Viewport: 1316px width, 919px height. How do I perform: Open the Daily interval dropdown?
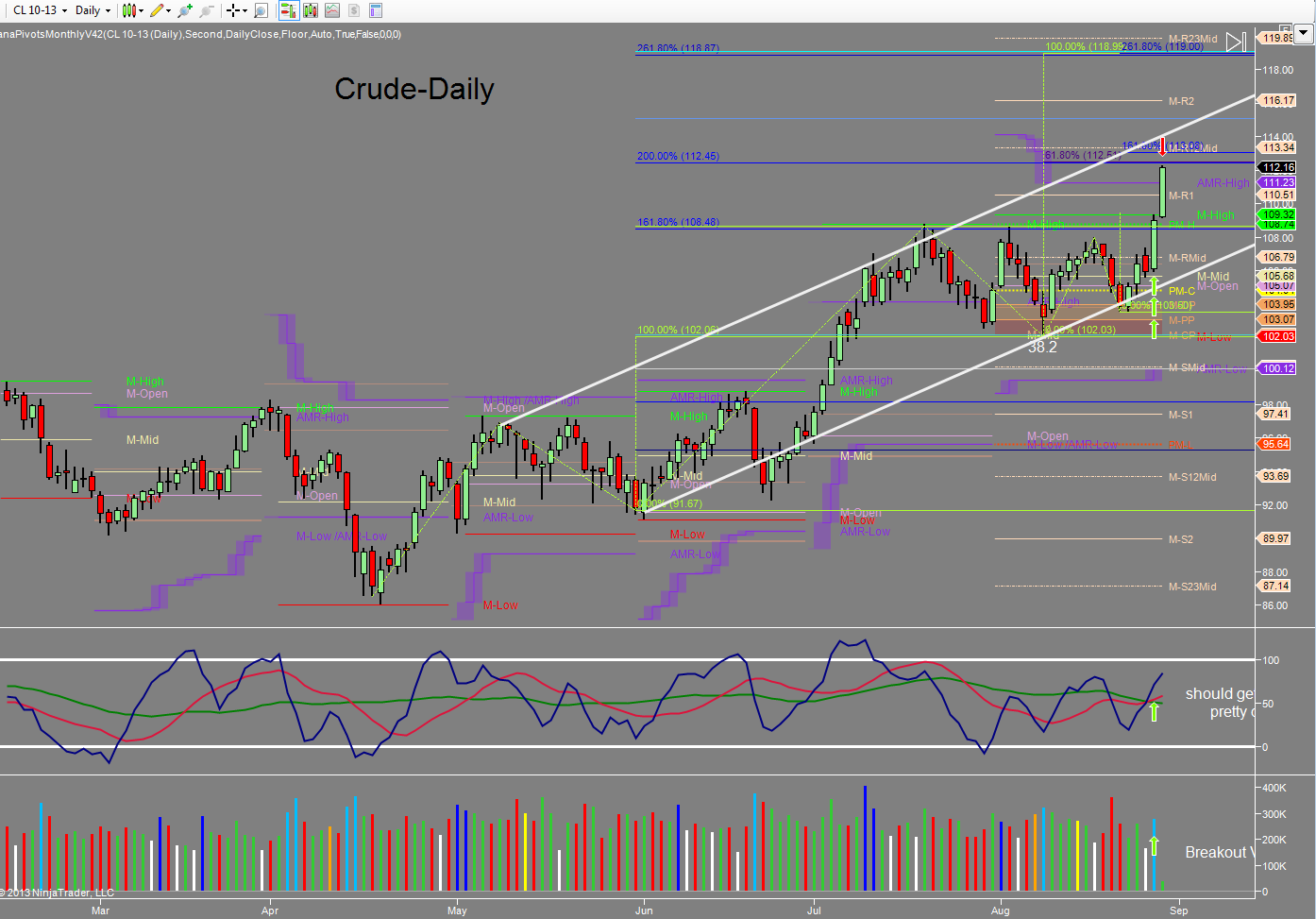tap(93, 10)
